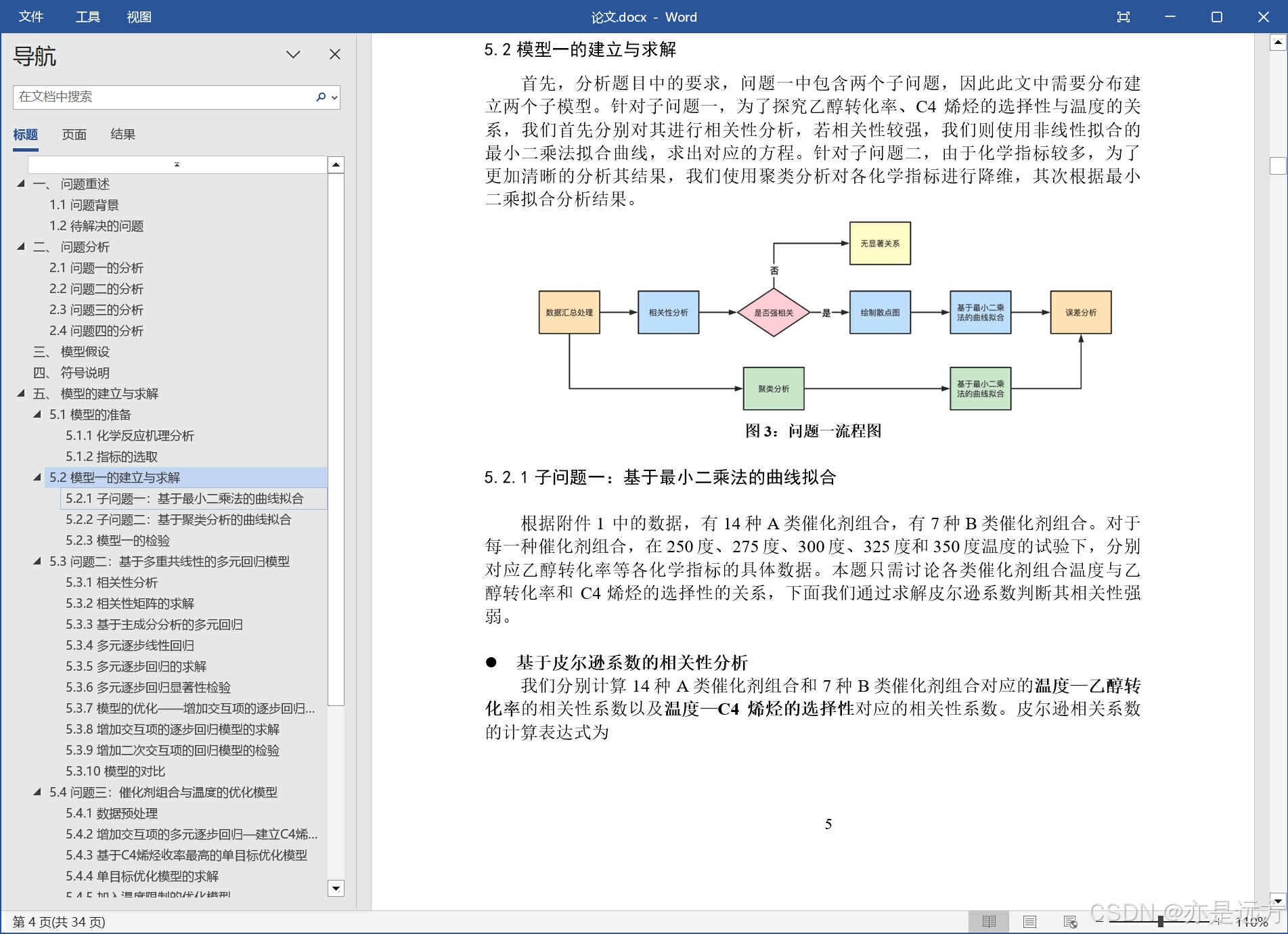Go to heading 5.4.4 单目标优化模型的求解

[x=142, y=876]
